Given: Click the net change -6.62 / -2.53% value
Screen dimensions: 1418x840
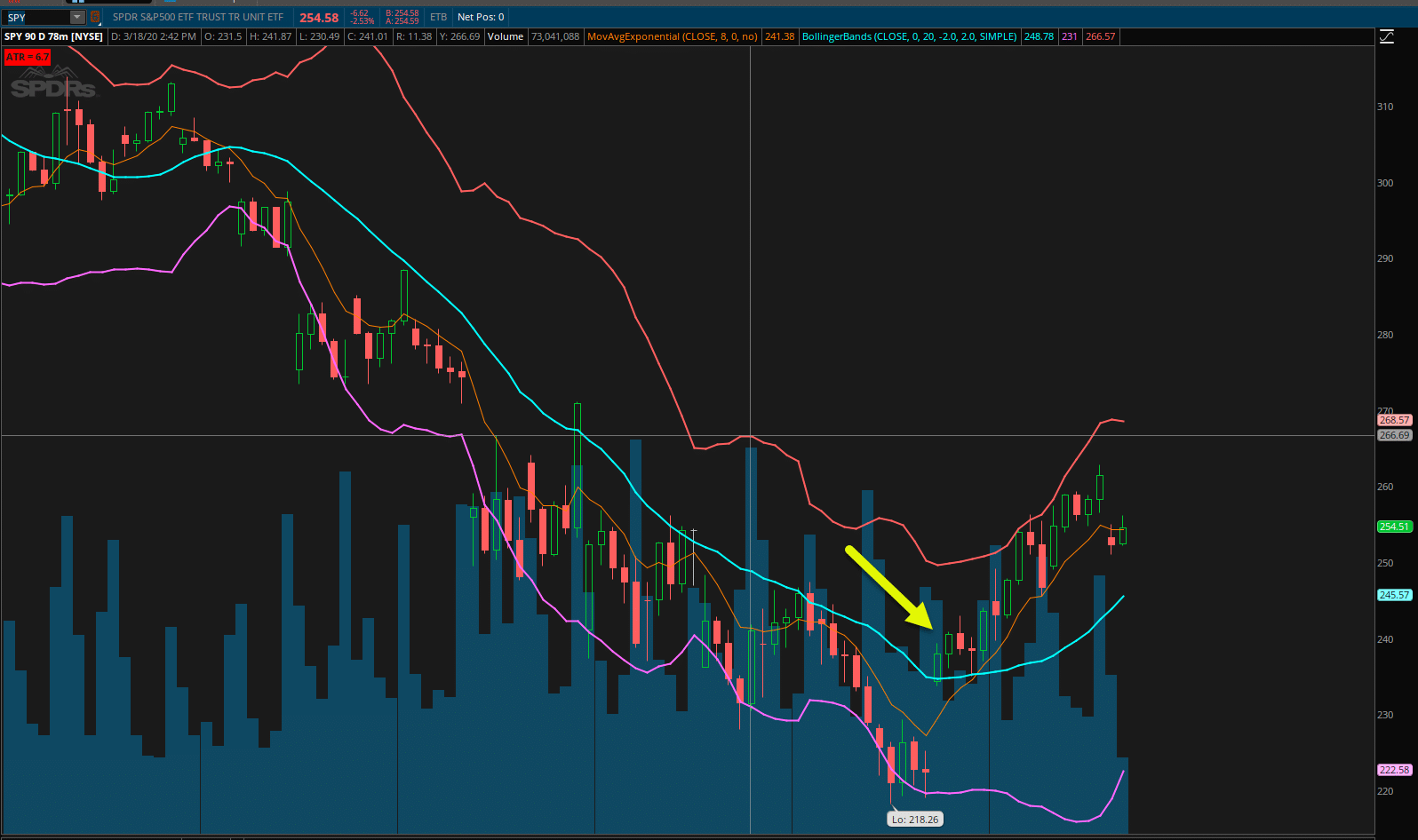Looking at the screenshot, I should (x=362, y=17).
